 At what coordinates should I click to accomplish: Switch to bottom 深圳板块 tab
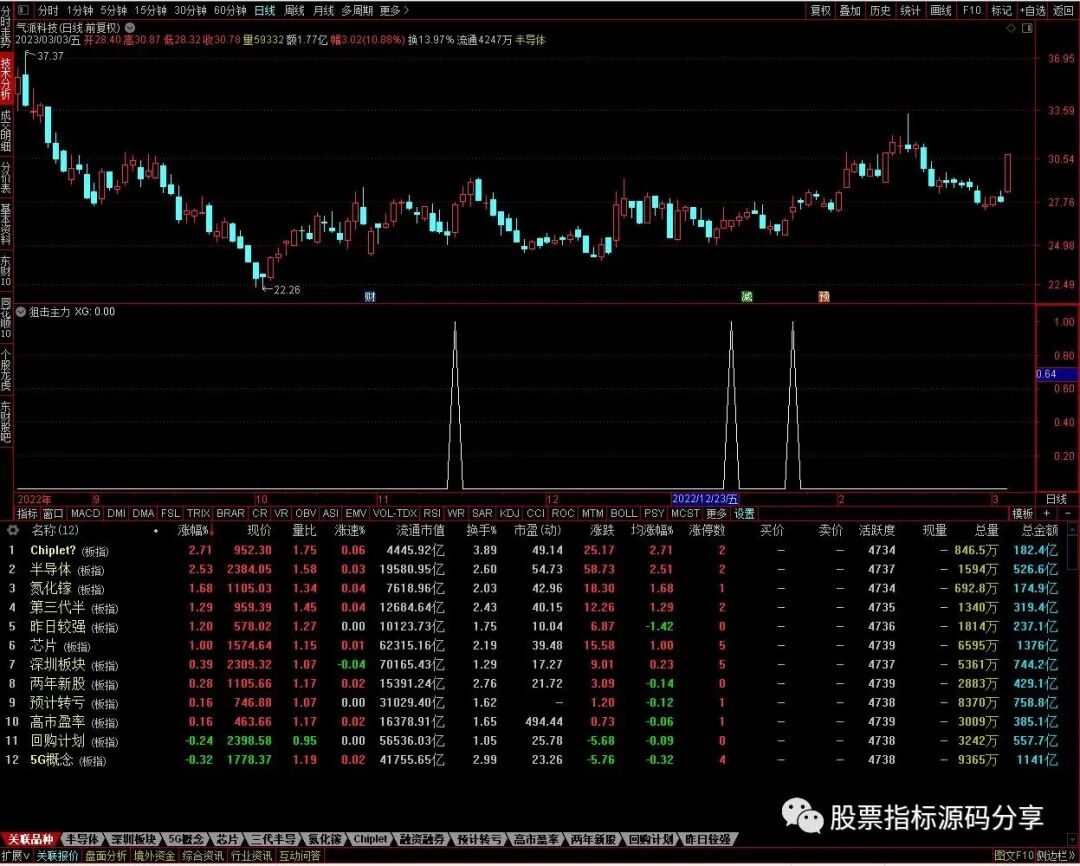(133, 839)
